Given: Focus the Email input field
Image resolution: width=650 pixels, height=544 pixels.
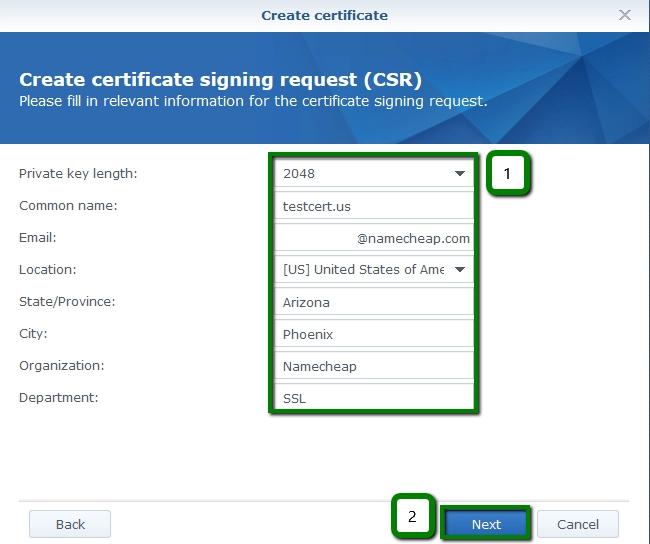Looking at the screenshot, I should 372,238.
